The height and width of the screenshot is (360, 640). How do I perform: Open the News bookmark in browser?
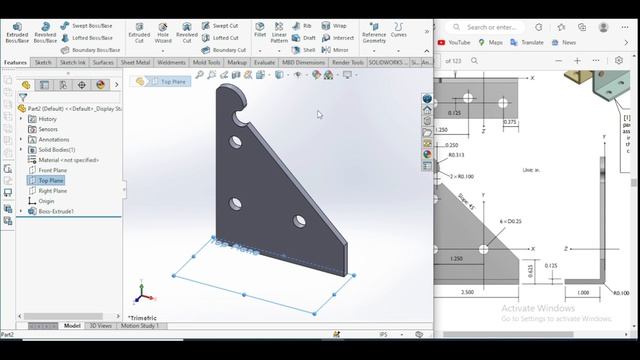(563, 42)
